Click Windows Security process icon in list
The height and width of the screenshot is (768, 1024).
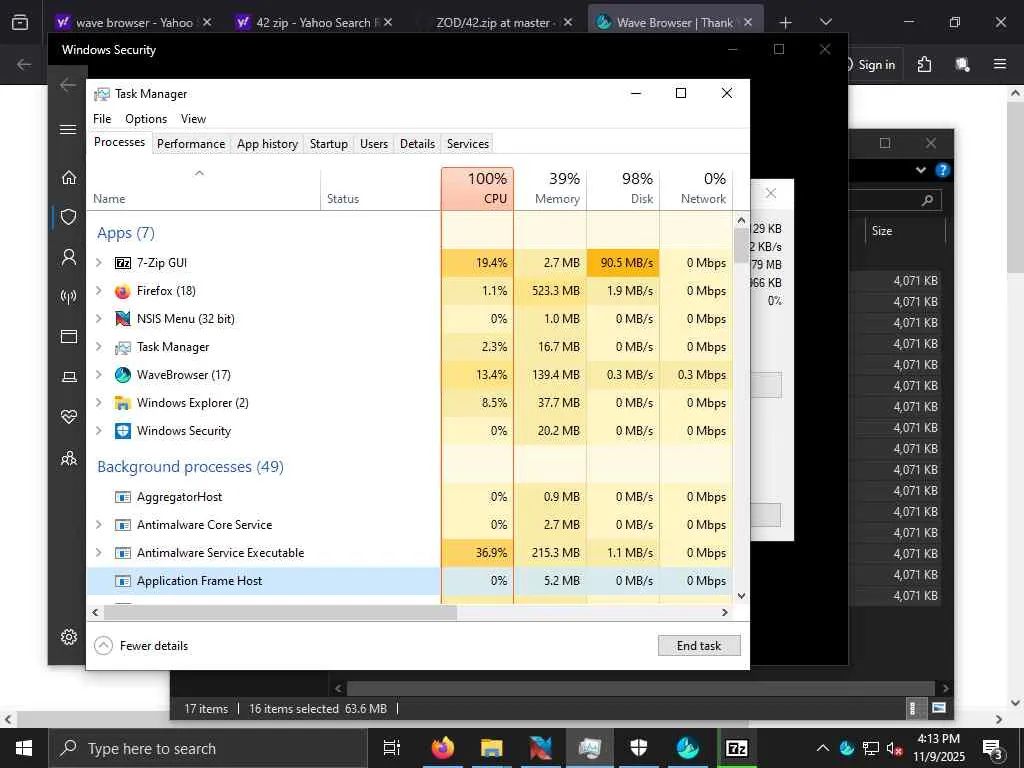[x=123, y=431]
